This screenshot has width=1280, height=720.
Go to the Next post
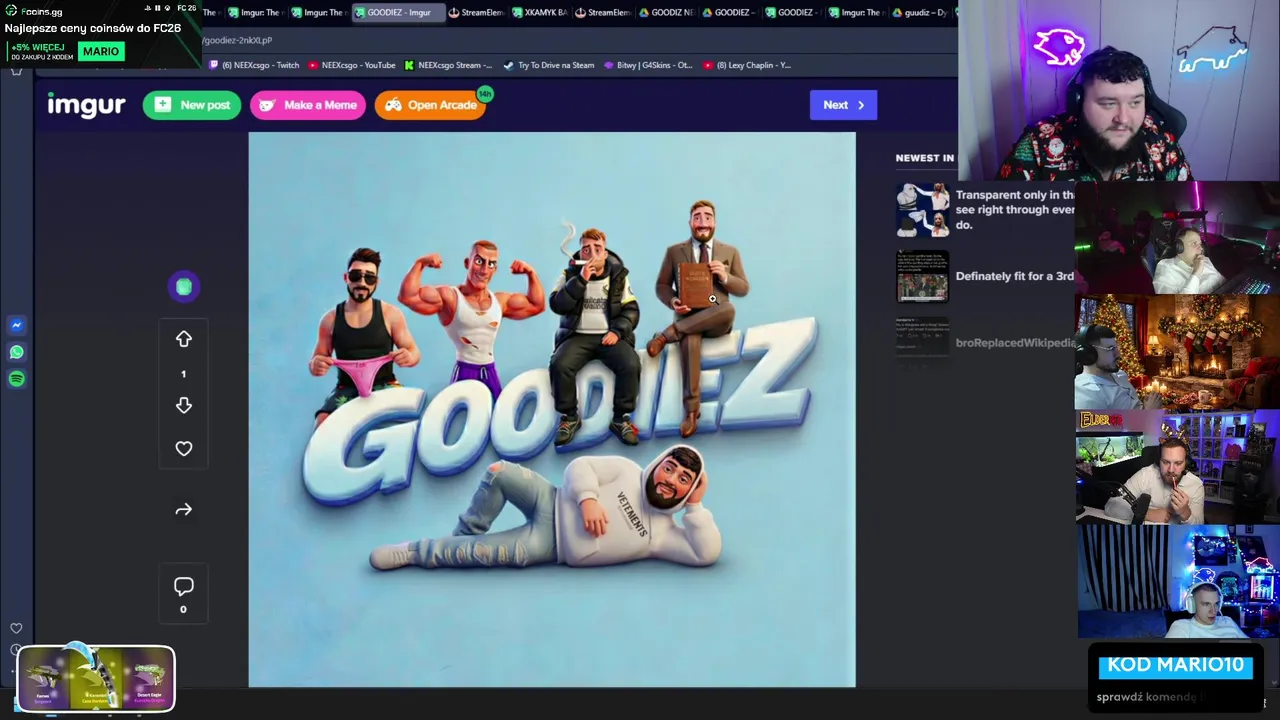(843, 105)
